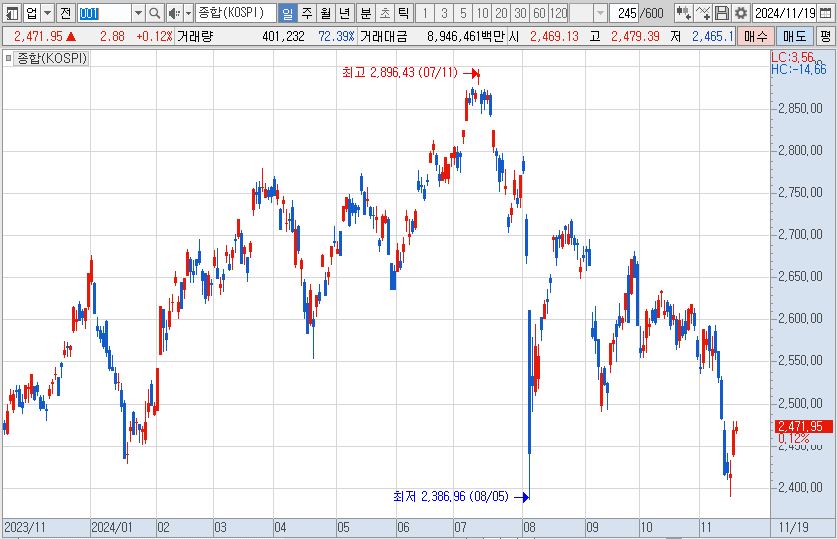Expand the dropdown beside the speaker icon
The image size is (837, 539).
pos(188,13)
